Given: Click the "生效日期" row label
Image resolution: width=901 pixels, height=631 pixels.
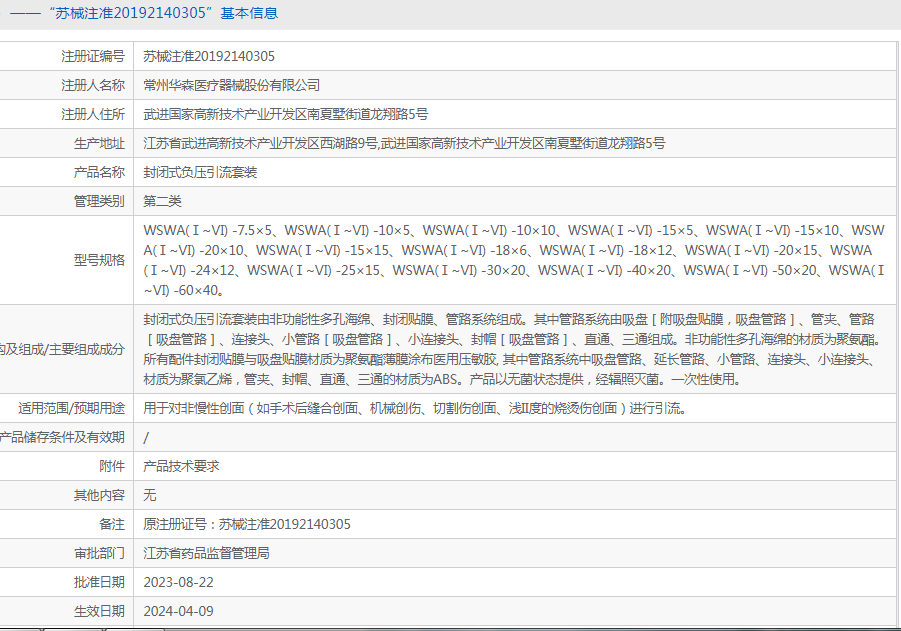Looking at the screenshot, I should pos(99,611).
